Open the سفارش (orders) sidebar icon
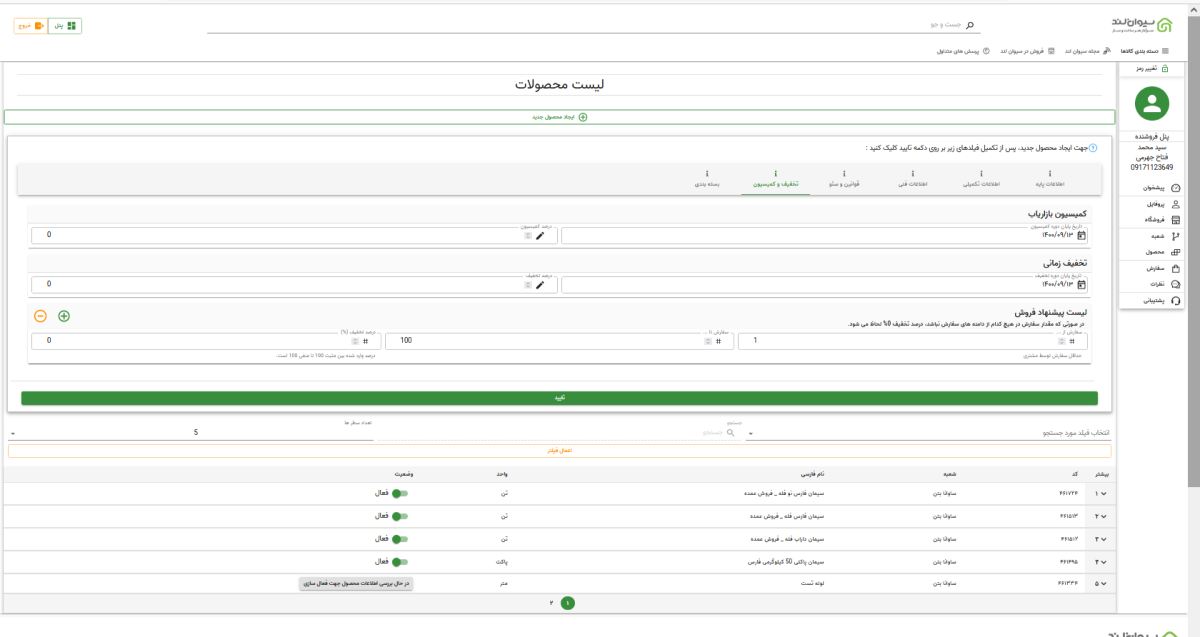 pos(1175,268)
